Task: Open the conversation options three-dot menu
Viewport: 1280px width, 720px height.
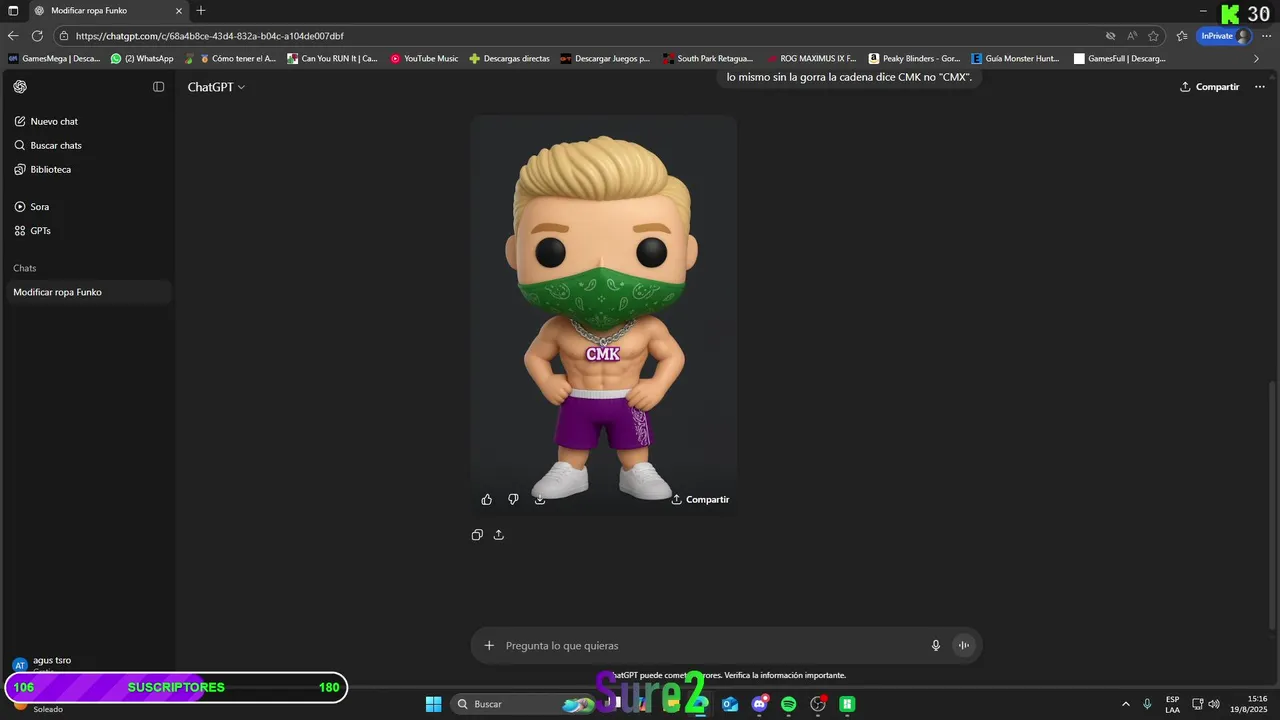Action: pyautogui.click(x=1260, y=87)
